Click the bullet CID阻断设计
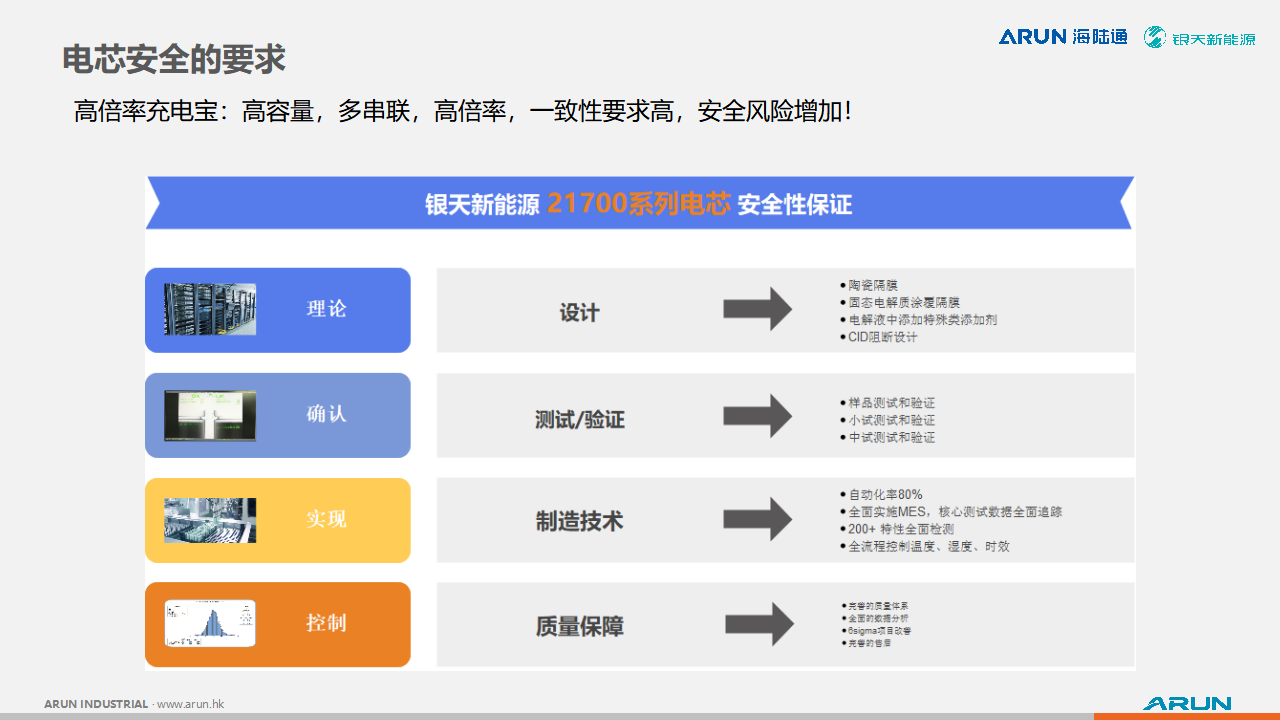Screen dimensions: 1280x720 (878, 337)
